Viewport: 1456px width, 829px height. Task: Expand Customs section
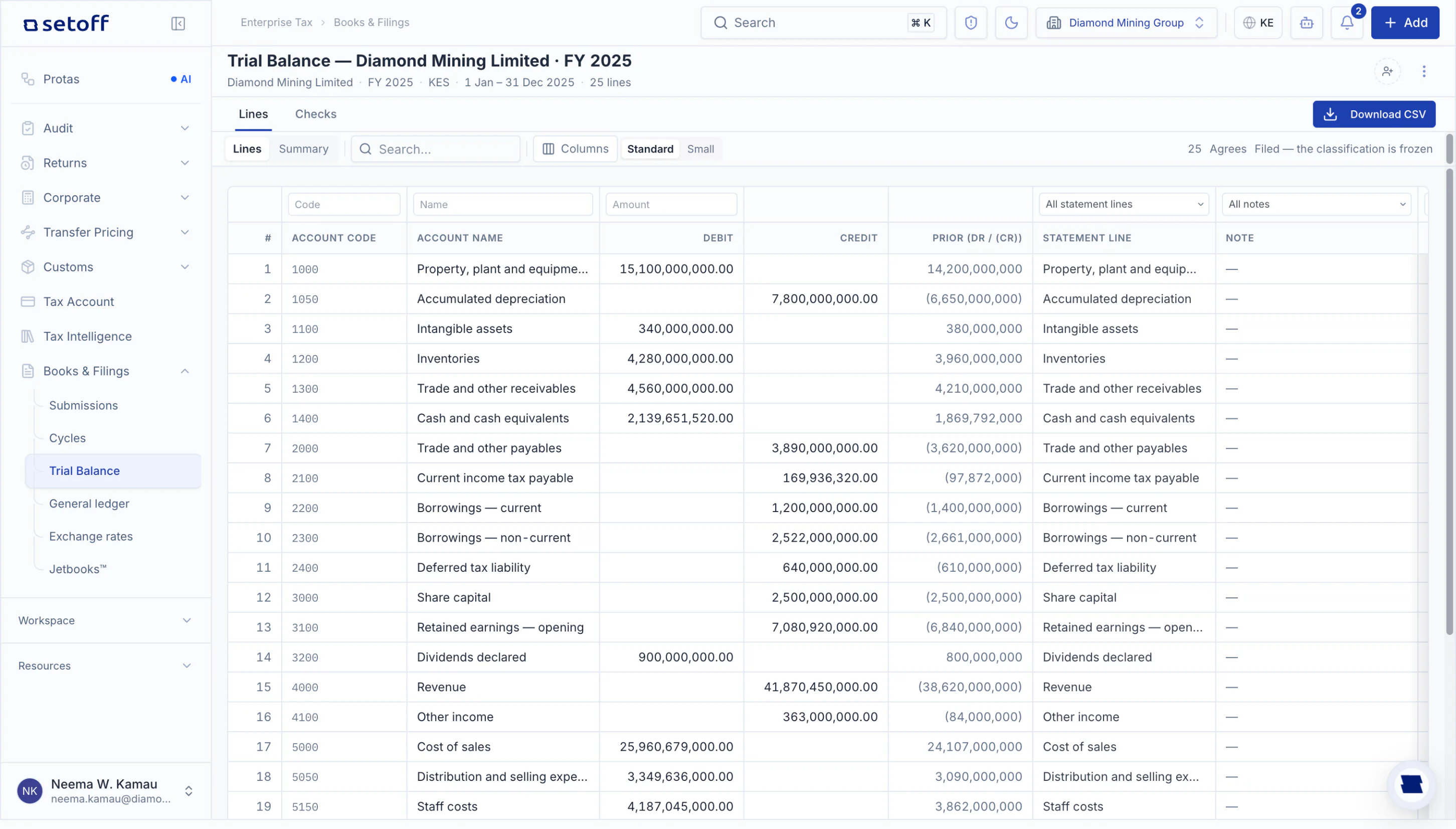106,267
